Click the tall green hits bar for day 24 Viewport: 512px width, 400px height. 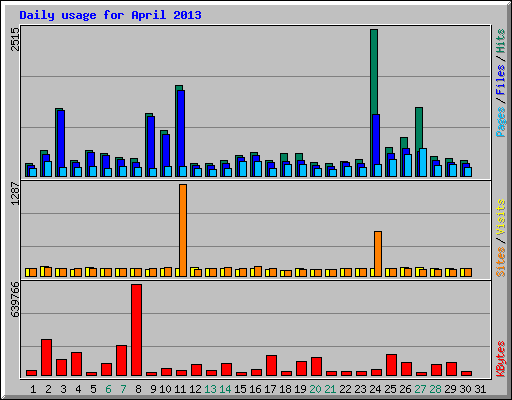(374, 72)
